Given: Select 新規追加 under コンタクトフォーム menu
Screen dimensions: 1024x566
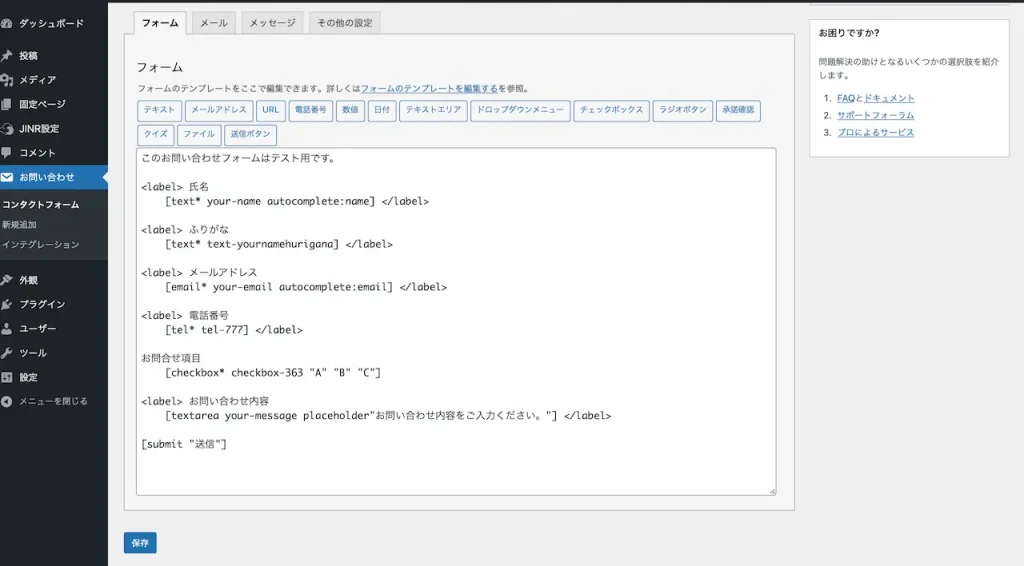Looking at the screenshot, I should [x=19, y=225].
